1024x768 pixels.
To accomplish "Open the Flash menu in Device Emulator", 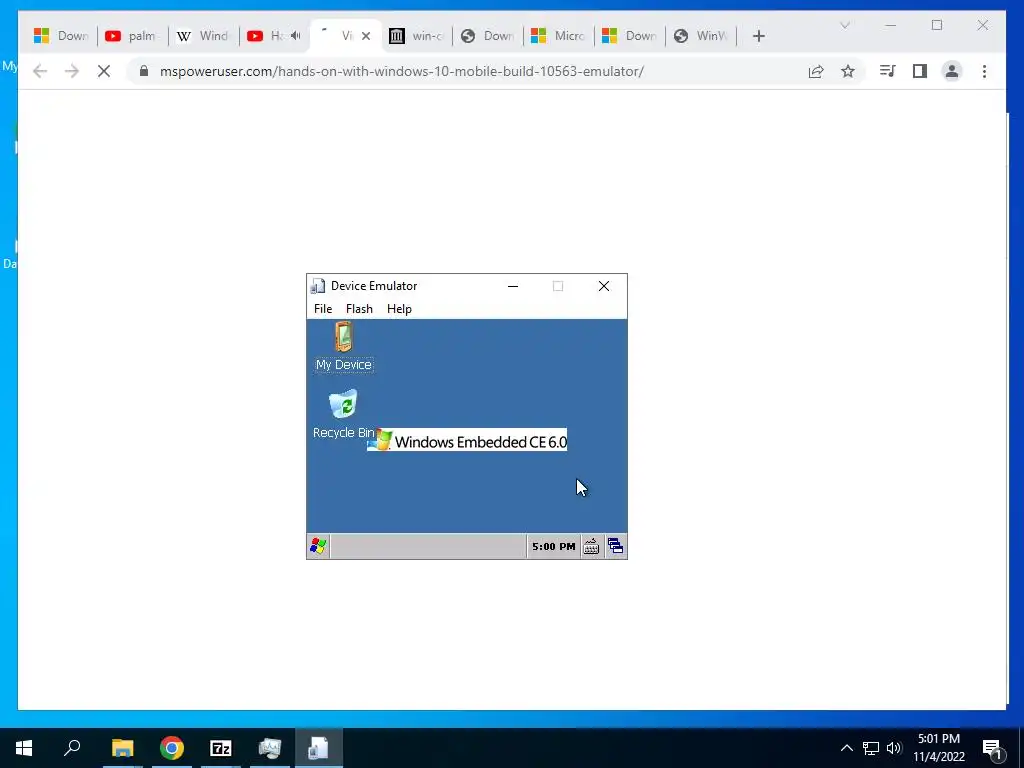I will [359, 309].
